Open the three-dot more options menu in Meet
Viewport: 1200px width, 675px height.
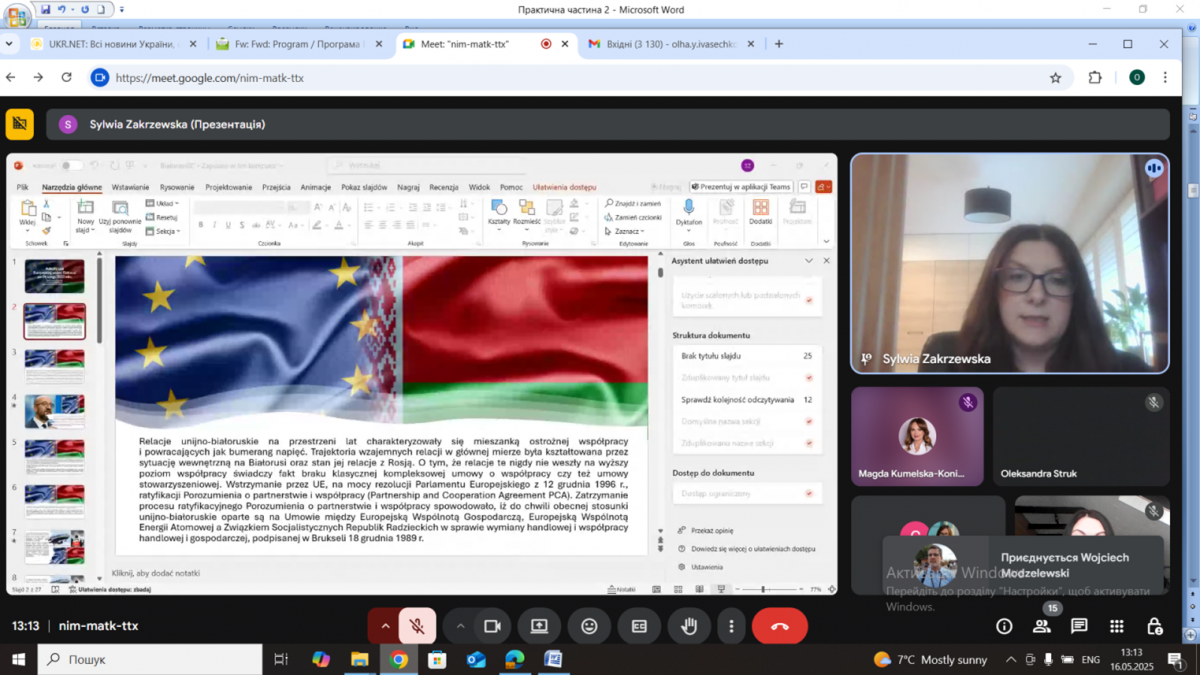(x=731, y=626)
